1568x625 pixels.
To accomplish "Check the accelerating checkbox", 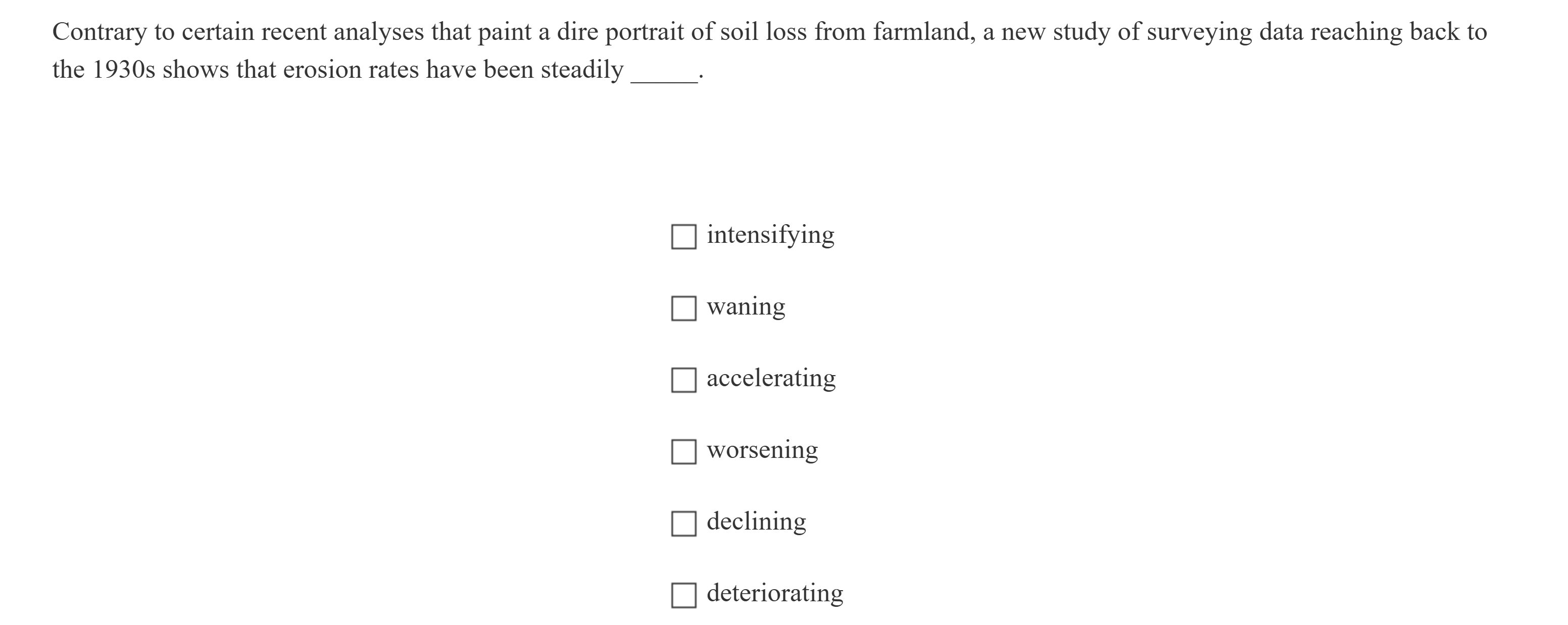I will [683, 380].
